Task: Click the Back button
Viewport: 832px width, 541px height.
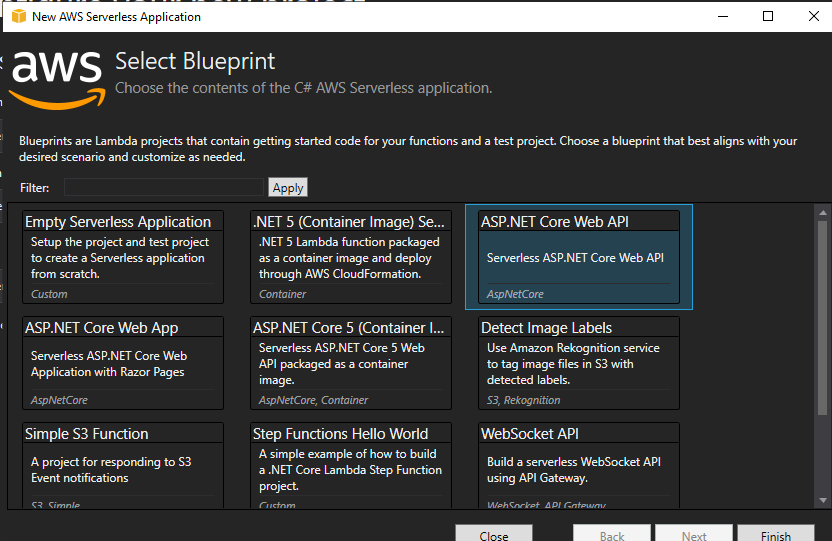Action: [x=612, y=534]
